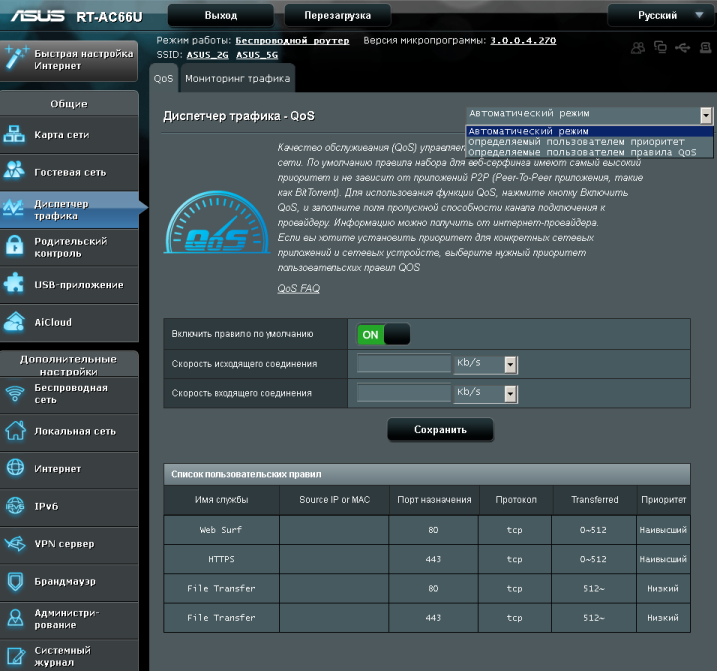717x671 pixels.
Task: Click the Network Map icon
Action: 14,134
